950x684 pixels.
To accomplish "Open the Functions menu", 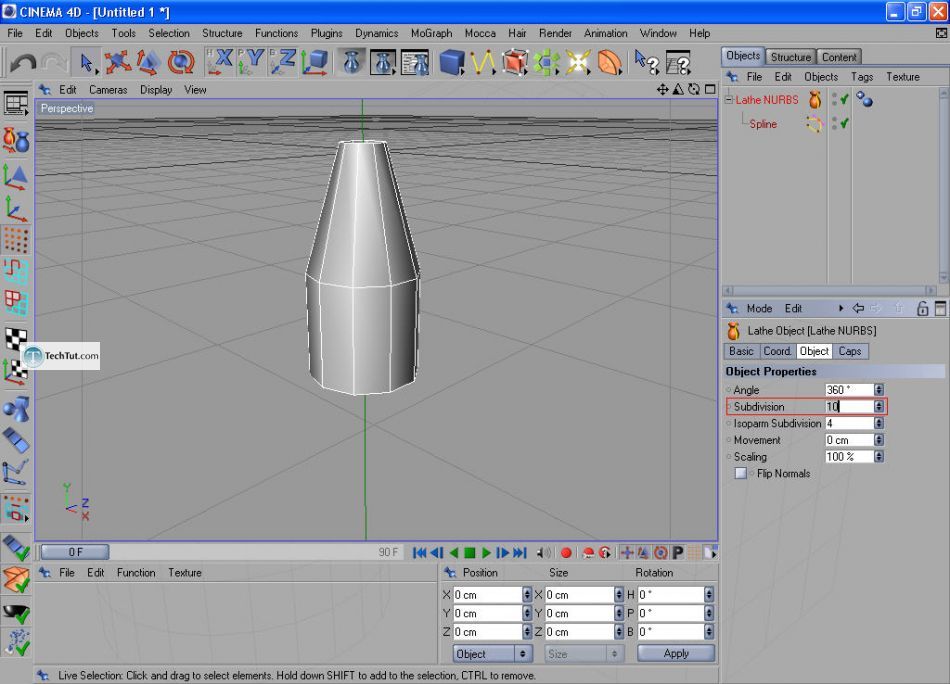I will tap(276, 33).
